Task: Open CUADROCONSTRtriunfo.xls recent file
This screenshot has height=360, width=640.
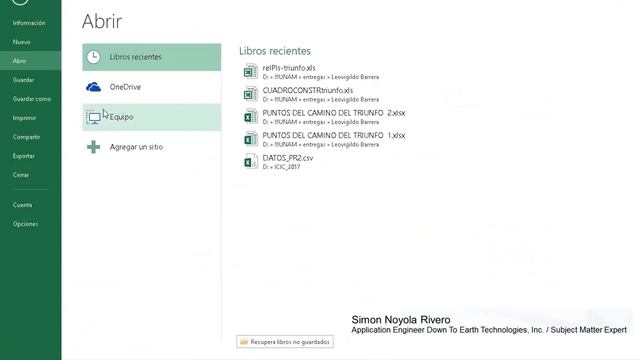Action: click(308, 91)
